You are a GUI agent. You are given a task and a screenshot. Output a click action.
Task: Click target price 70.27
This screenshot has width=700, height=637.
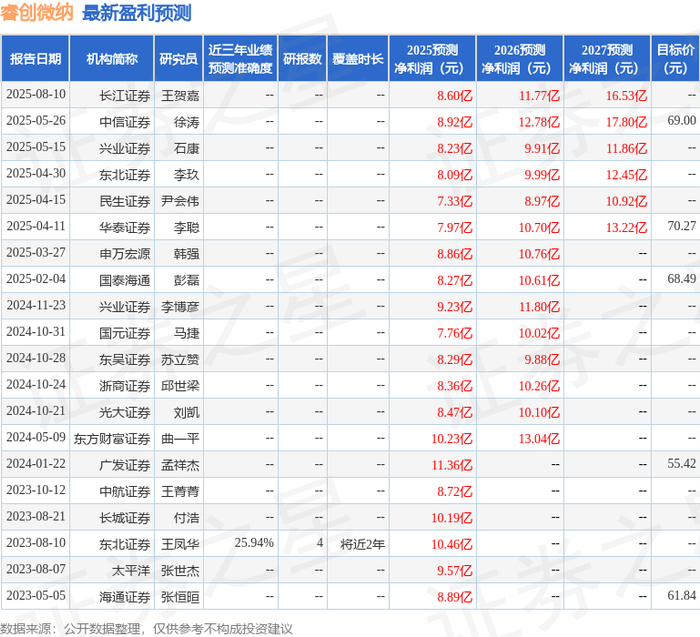(682, 226)
